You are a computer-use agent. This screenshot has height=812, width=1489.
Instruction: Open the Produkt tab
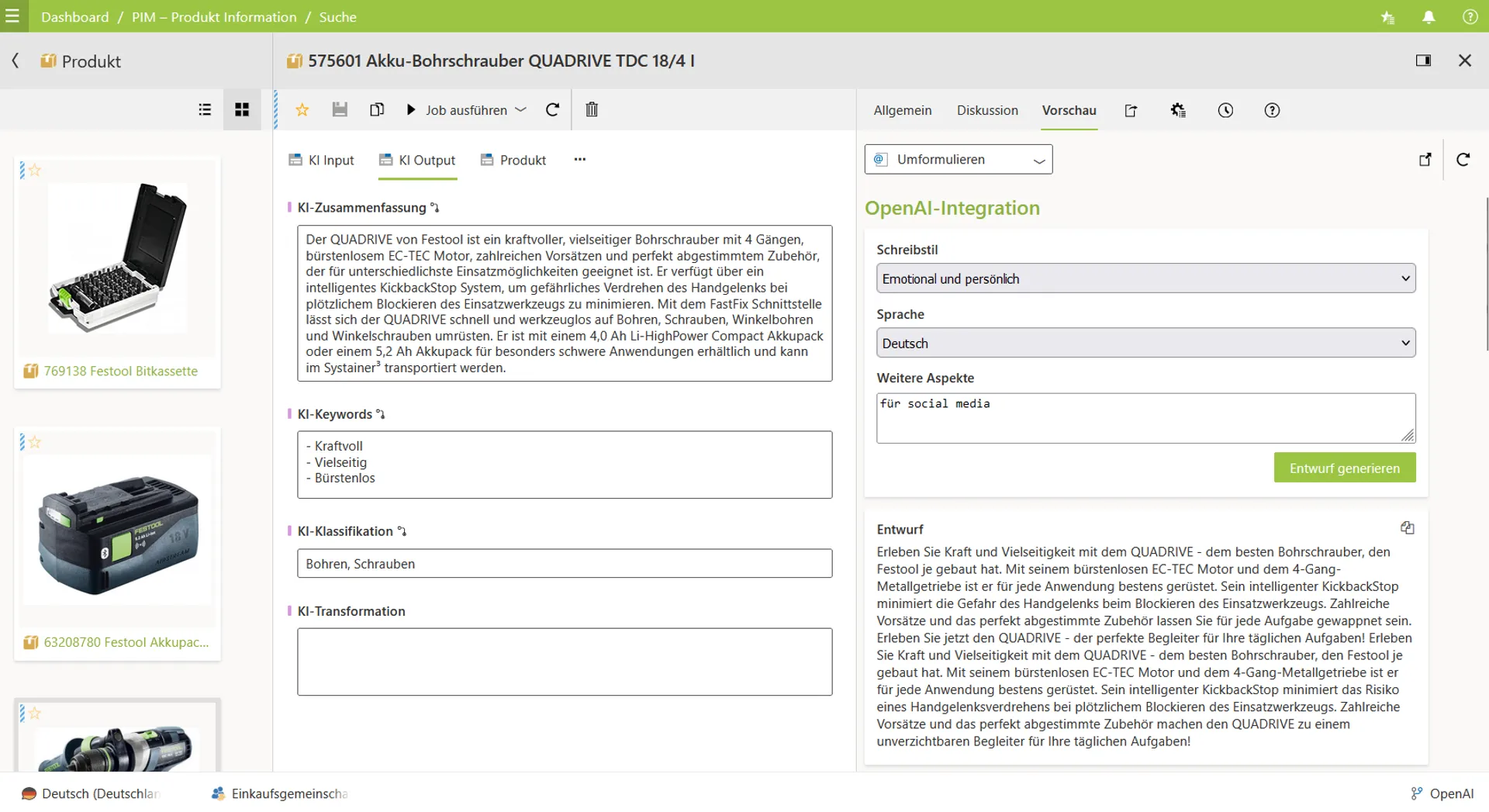tap(513, 160)
